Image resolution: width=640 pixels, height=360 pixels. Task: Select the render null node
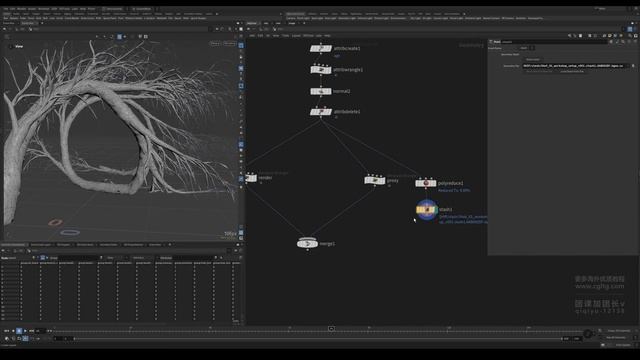251,178
